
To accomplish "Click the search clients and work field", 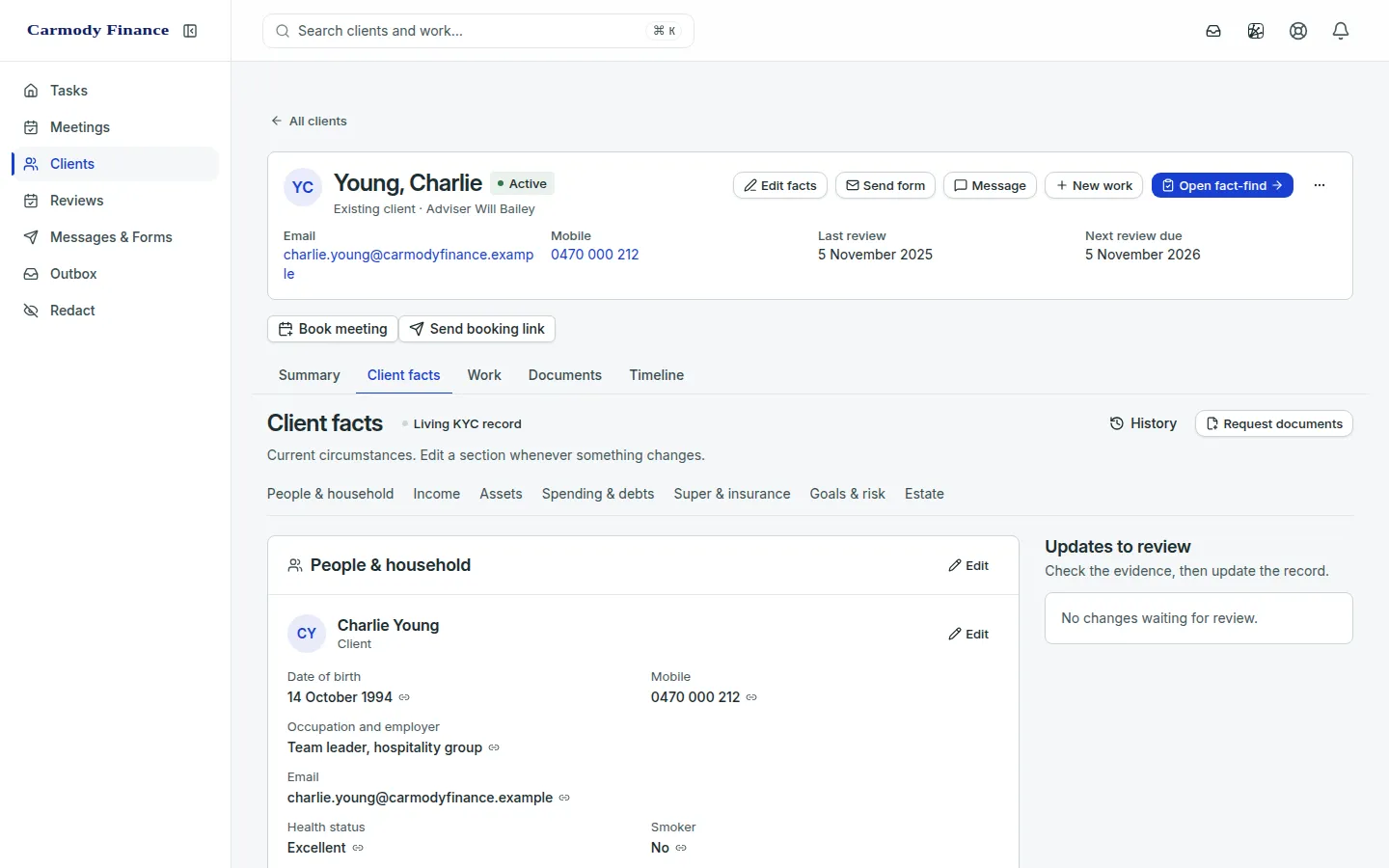I will (478, 31).
